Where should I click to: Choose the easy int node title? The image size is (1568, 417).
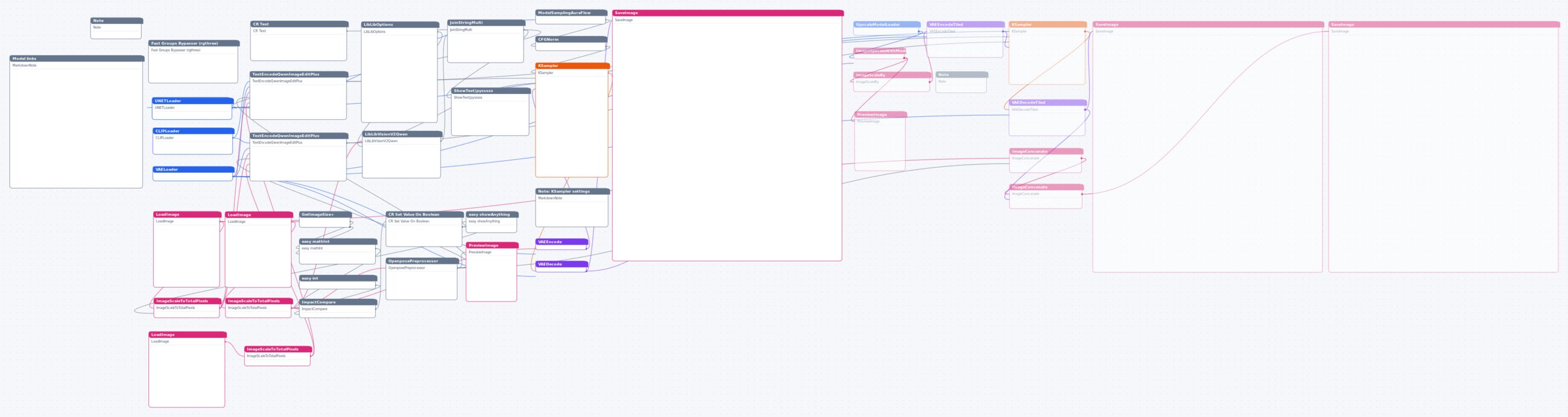tap(338, 278)
